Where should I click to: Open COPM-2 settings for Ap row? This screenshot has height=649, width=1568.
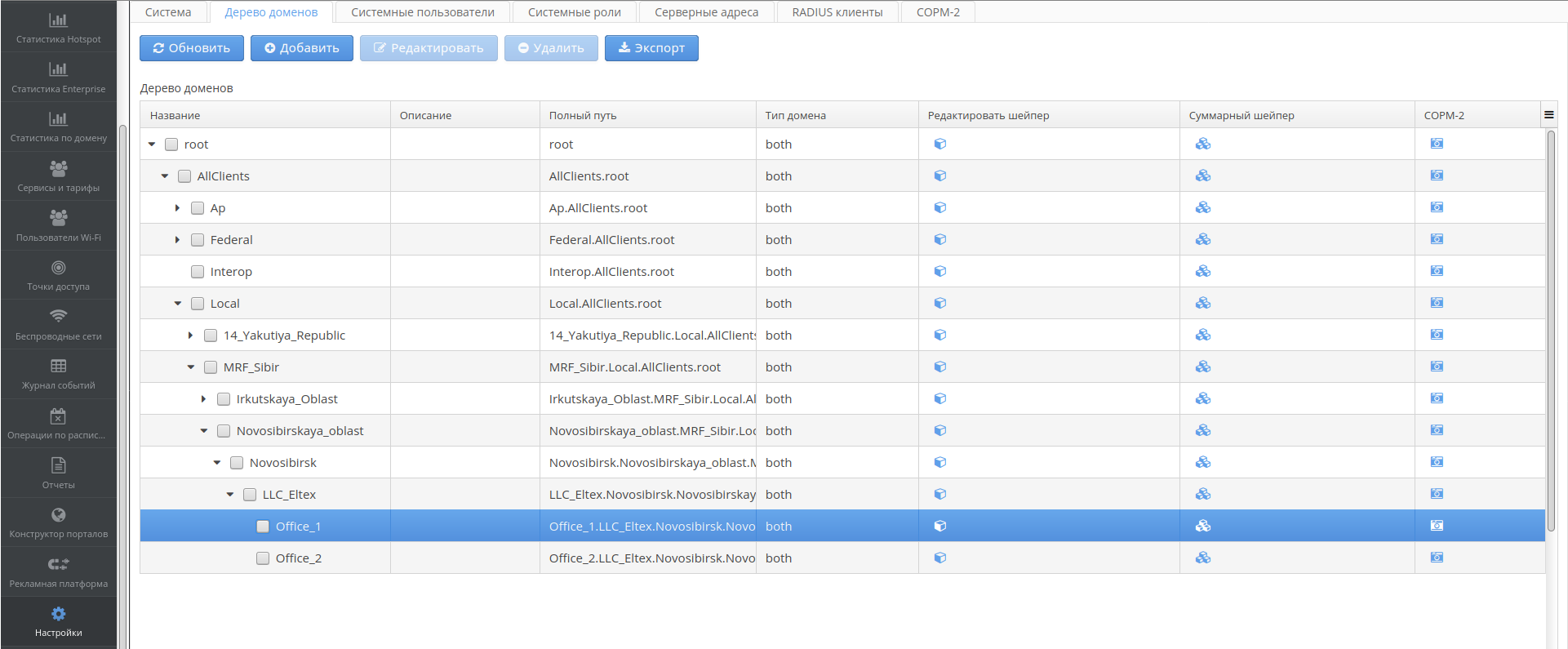[x=1437, y=207]
